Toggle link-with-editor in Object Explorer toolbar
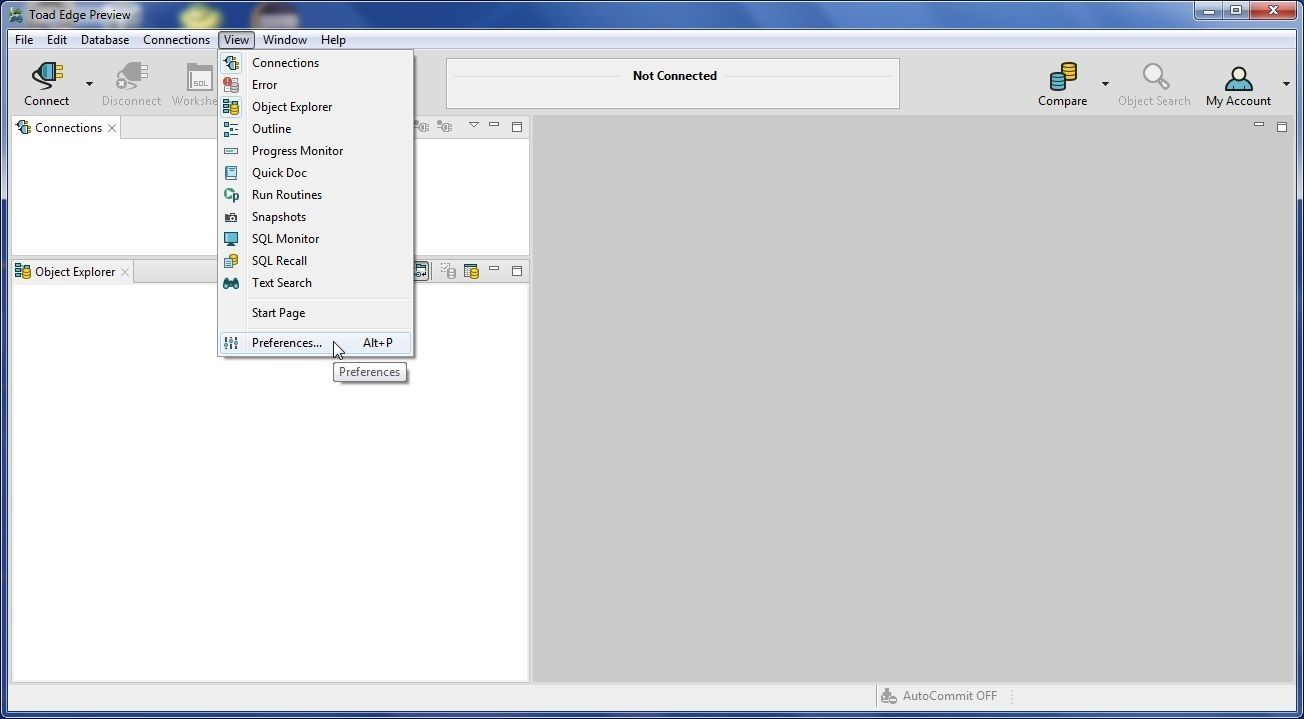 tap(421, 271)
